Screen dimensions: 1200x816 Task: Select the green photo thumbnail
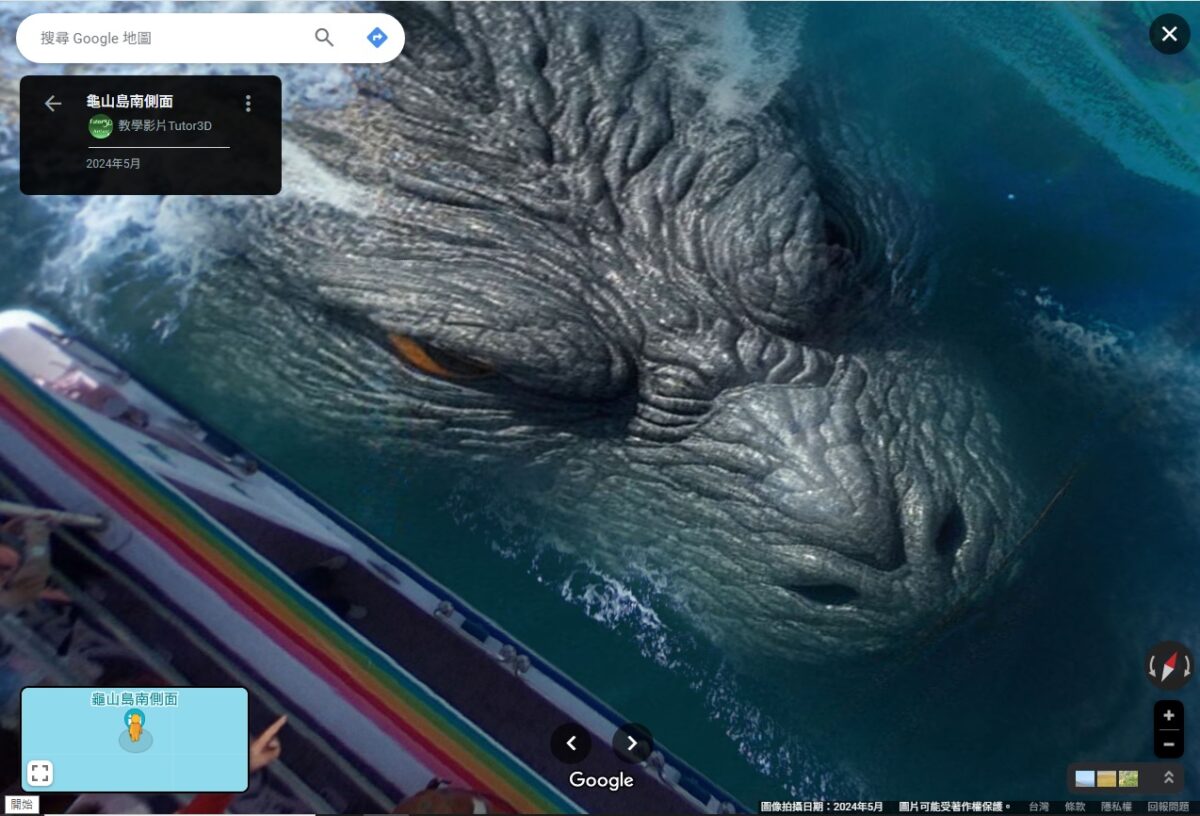1128,778
